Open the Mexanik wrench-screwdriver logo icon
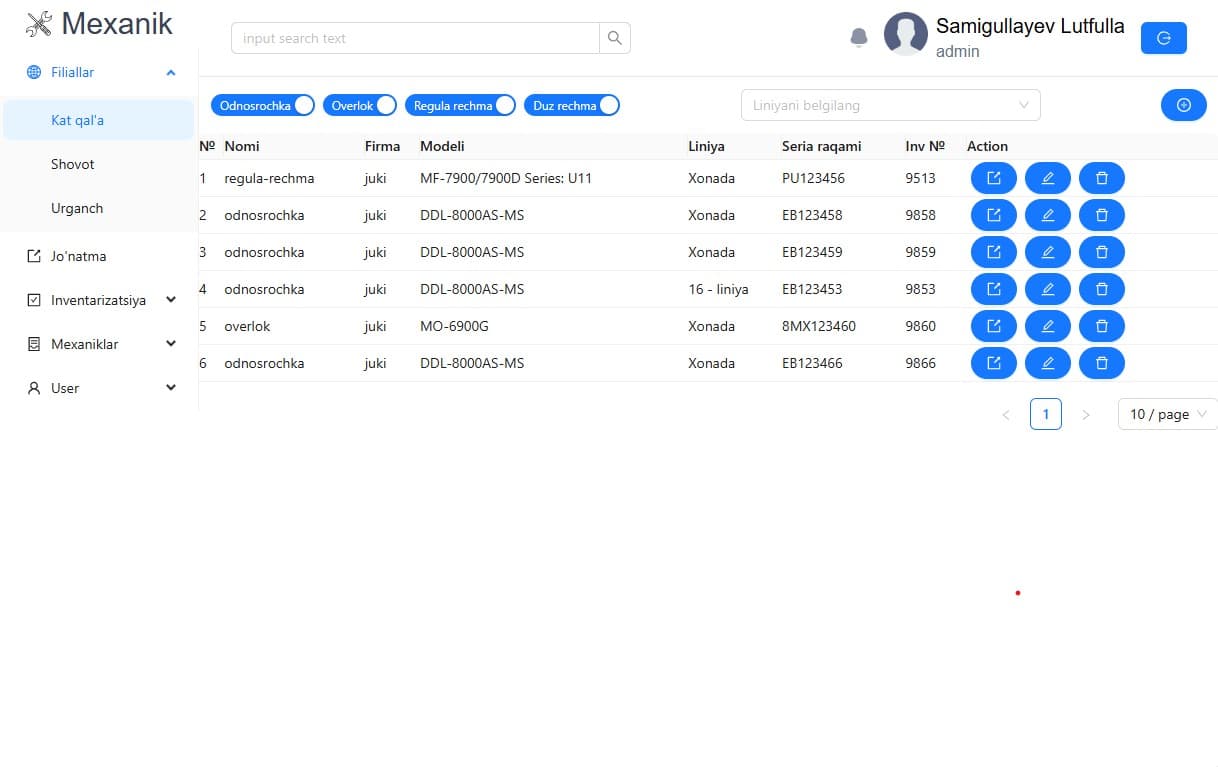The width and height of the screenshot is (1218, 767). tap(38, 23)
